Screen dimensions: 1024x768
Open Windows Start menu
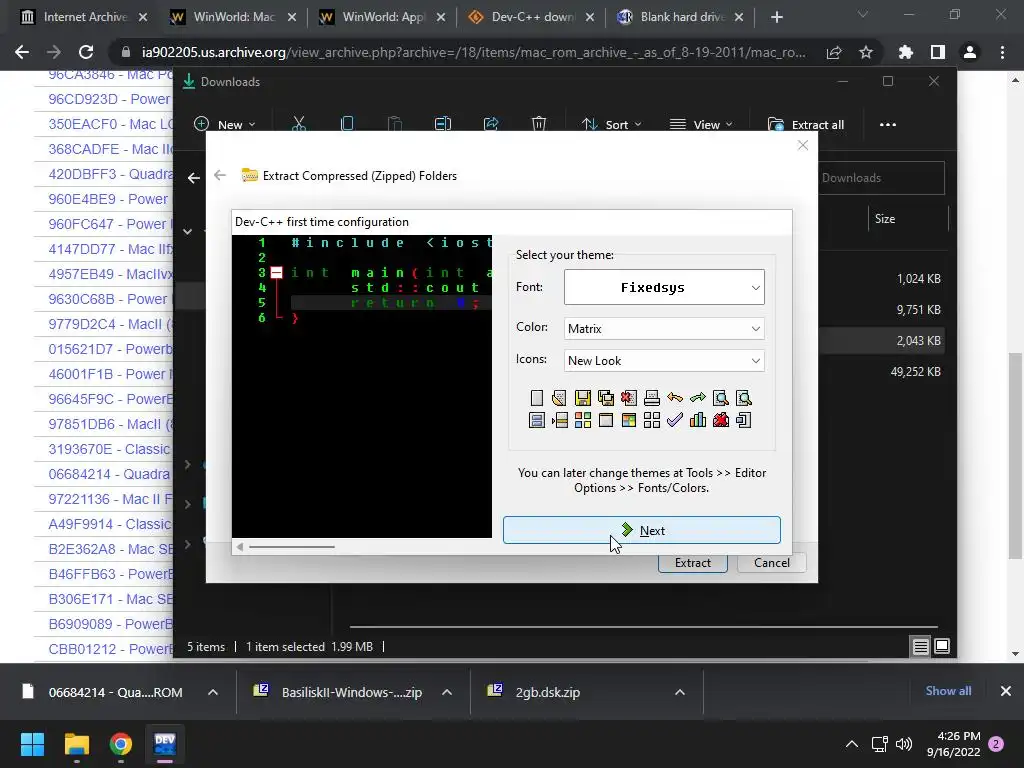[x=32, y=744]
